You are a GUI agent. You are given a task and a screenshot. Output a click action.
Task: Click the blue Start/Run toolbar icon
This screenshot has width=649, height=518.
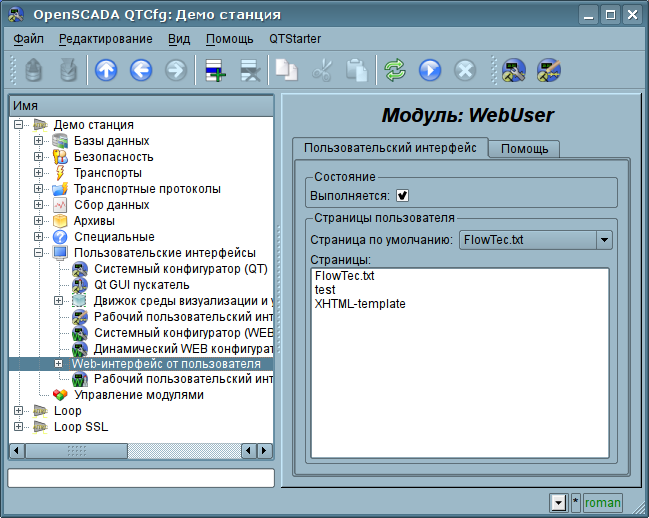[430, 70]
